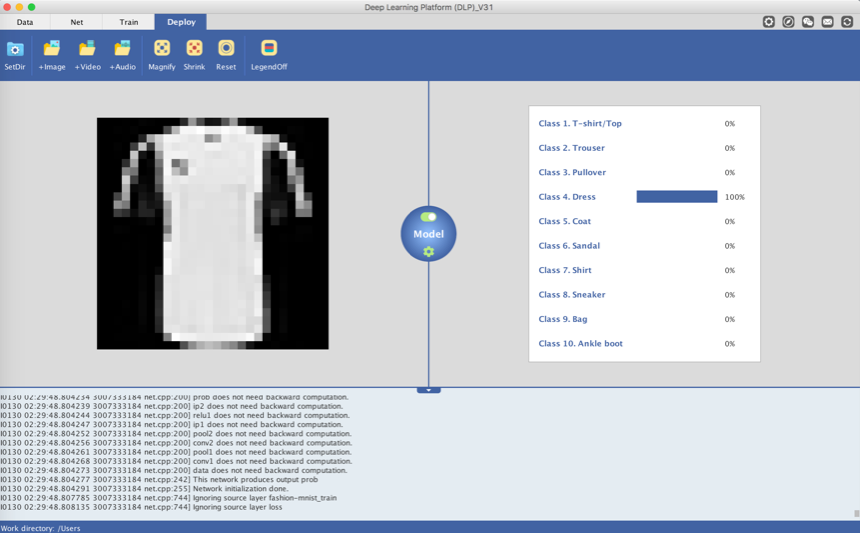This screenshot has height=533, width=860.
Task: Switch to the Data tab
Action: point(25,21)
